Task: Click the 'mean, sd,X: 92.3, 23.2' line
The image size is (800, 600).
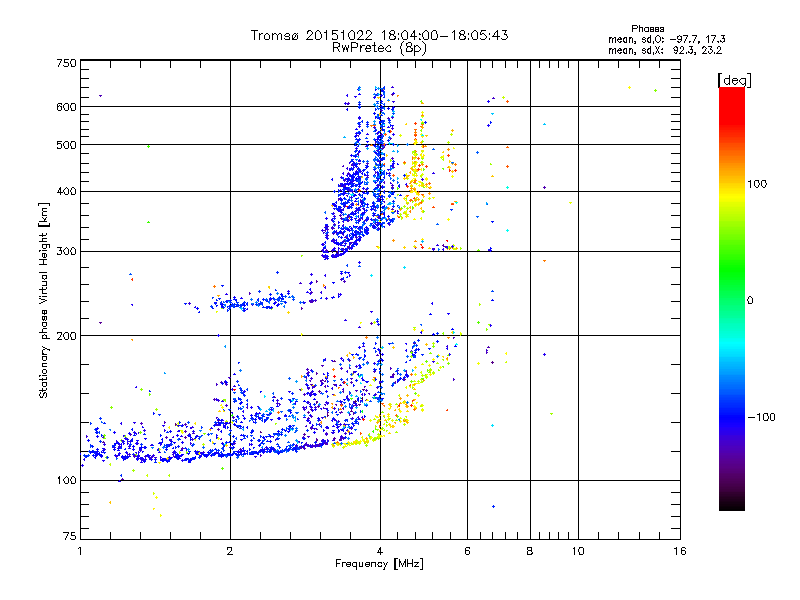Action: [x=665, y=51]
